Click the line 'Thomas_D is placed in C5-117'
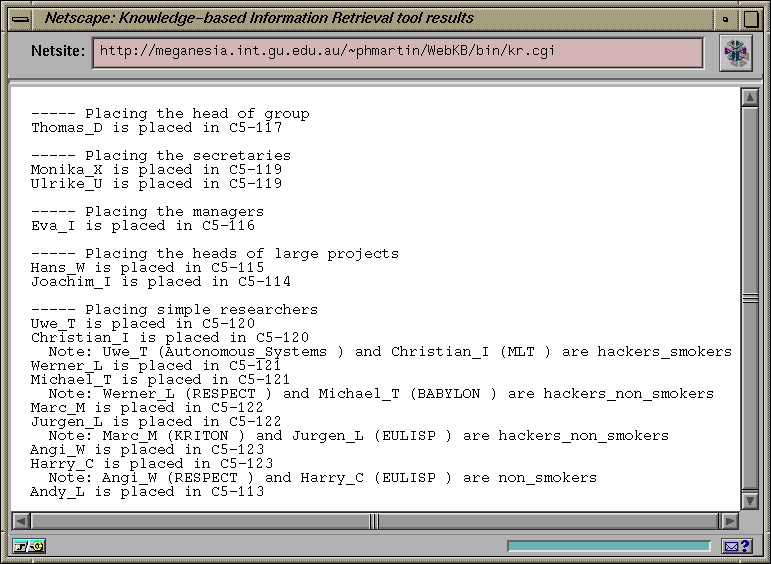 pyautogui.click(x=156, y=128)
